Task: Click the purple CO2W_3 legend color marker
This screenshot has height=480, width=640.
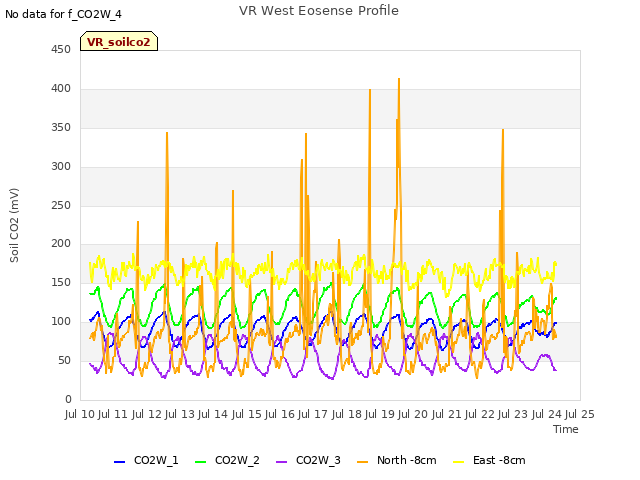Action: (x=281, y=462)
